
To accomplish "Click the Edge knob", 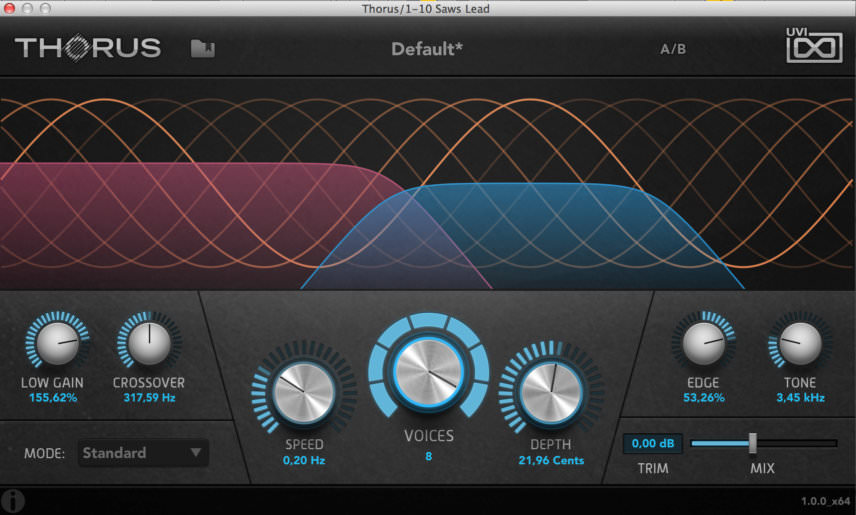I will pos(704,343).
